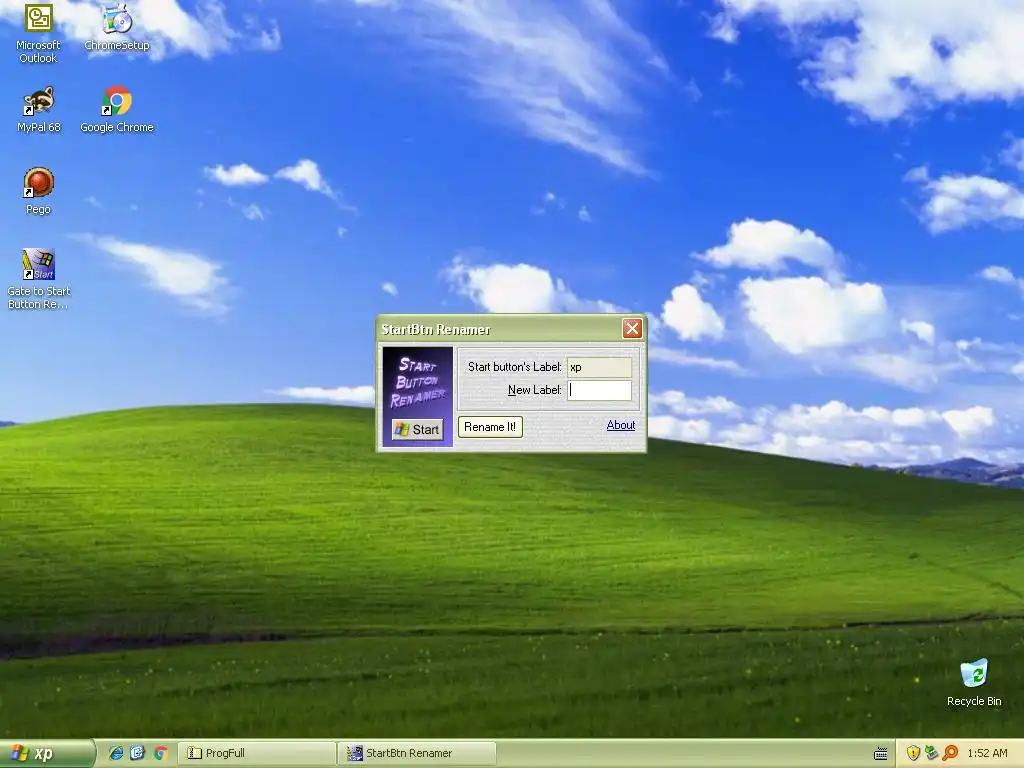Click the sample Start button in renamer logo
The height and width of the screenshot is (768, 1024).
(417, 429)
